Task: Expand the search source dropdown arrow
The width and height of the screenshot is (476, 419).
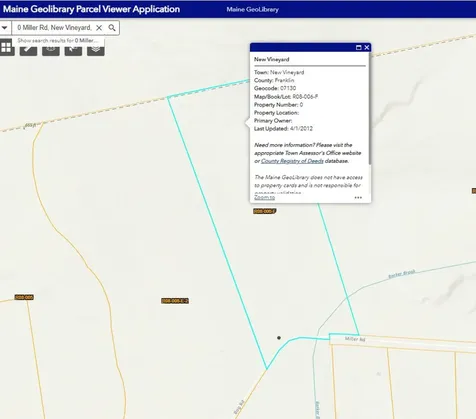Action: point(4,28)
